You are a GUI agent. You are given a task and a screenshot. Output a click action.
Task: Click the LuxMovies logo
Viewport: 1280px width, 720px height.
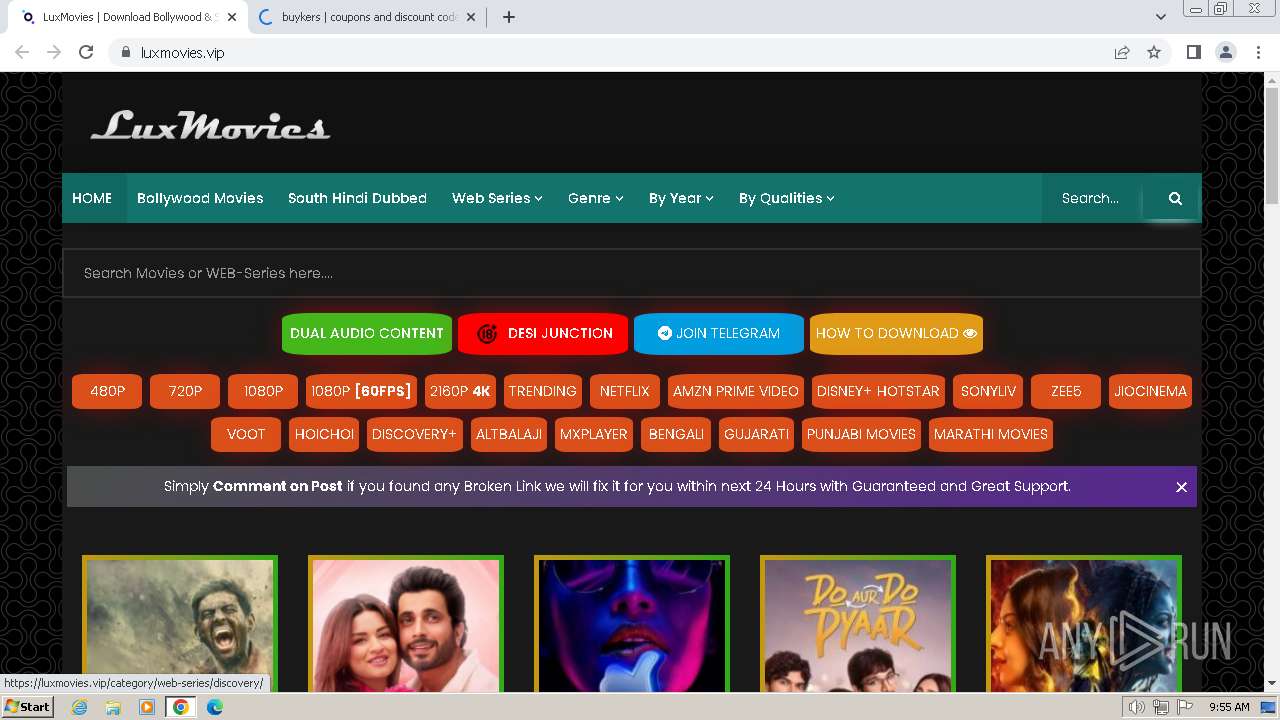(210, 126)
